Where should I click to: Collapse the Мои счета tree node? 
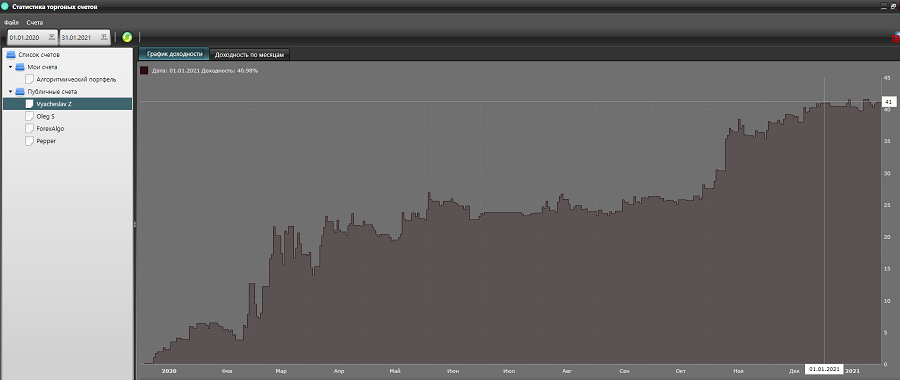coord(10,67)
